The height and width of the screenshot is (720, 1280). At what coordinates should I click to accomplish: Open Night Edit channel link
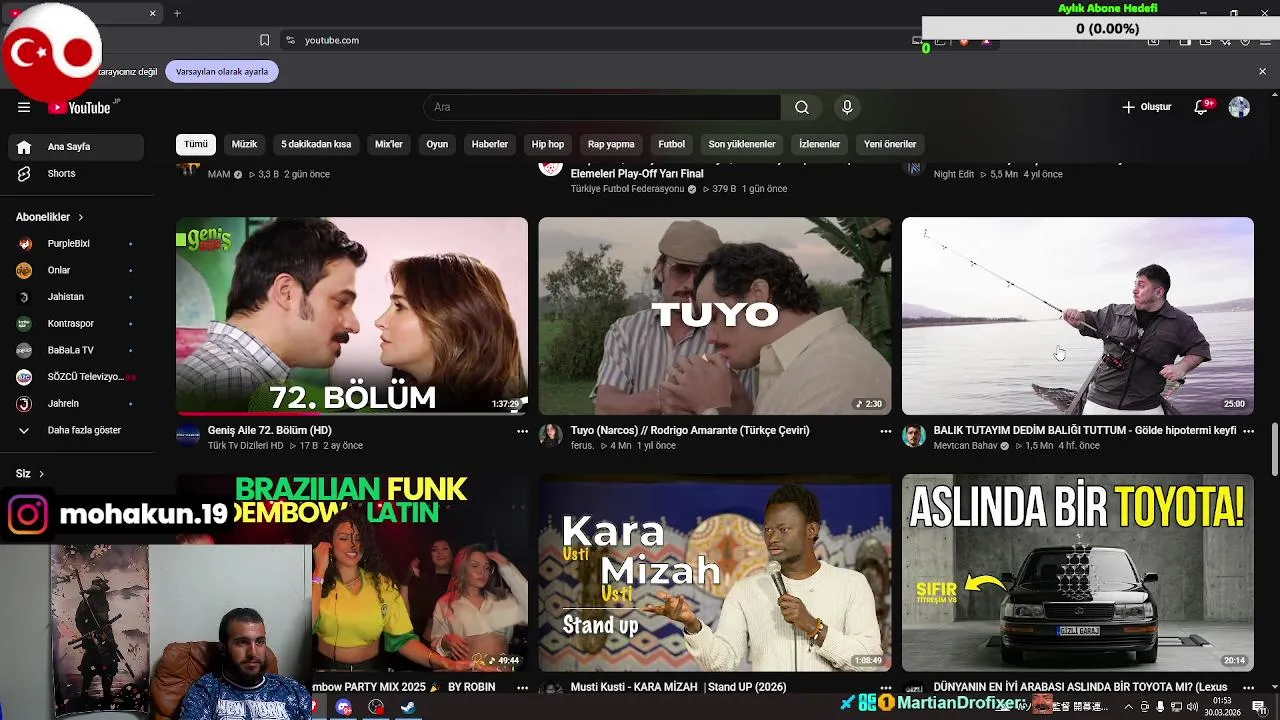pos(954,174)
